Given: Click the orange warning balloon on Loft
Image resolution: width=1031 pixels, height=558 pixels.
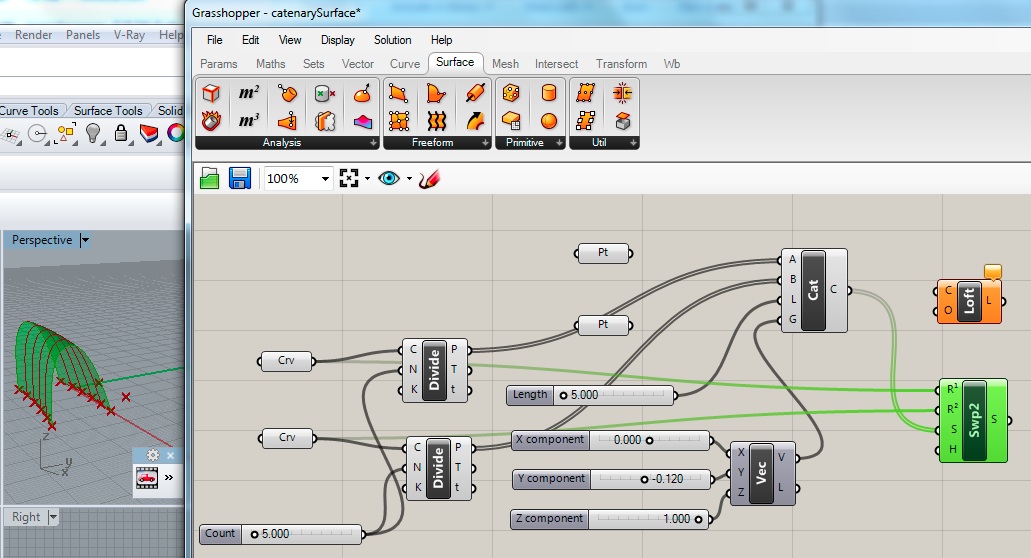Looking at the screenshot, I should coord(993,271).
